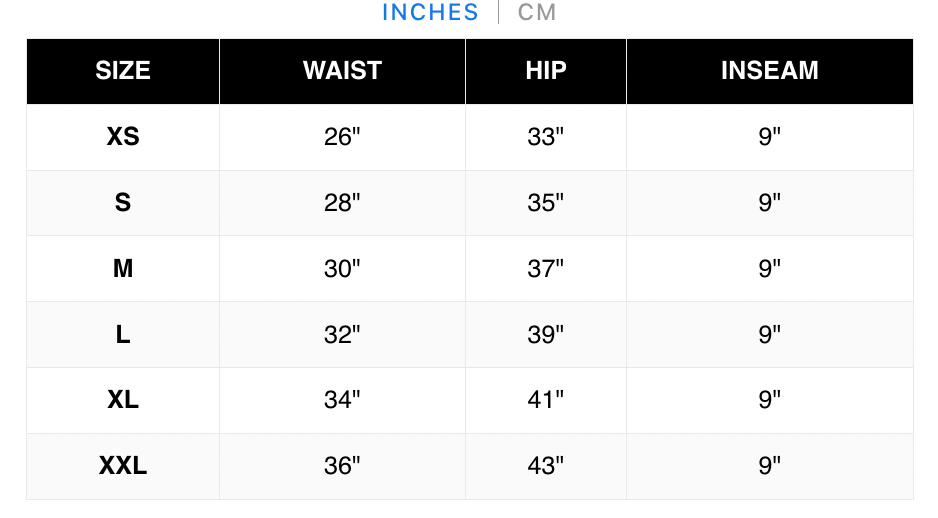Click the 39" hip value for L
Screen dimensions: 938x518
[546, 334]
